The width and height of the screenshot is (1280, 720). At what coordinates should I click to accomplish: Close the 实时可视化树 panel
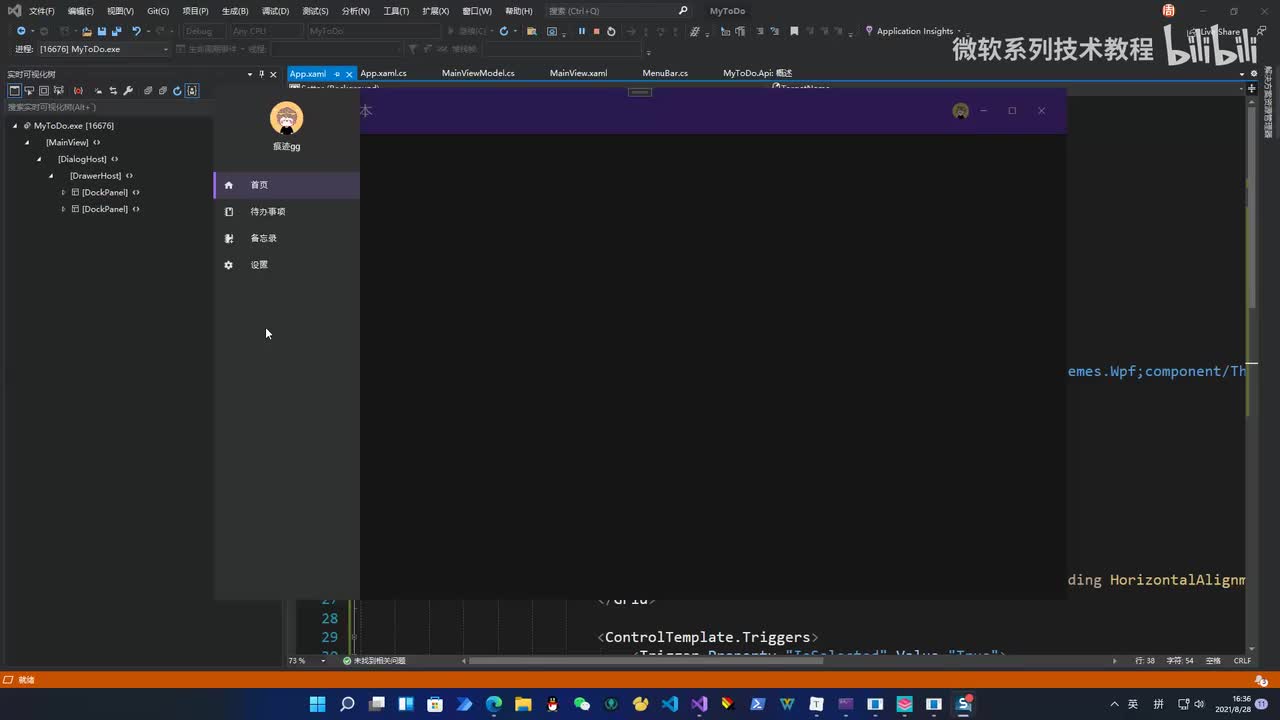[x=273, y=74]
